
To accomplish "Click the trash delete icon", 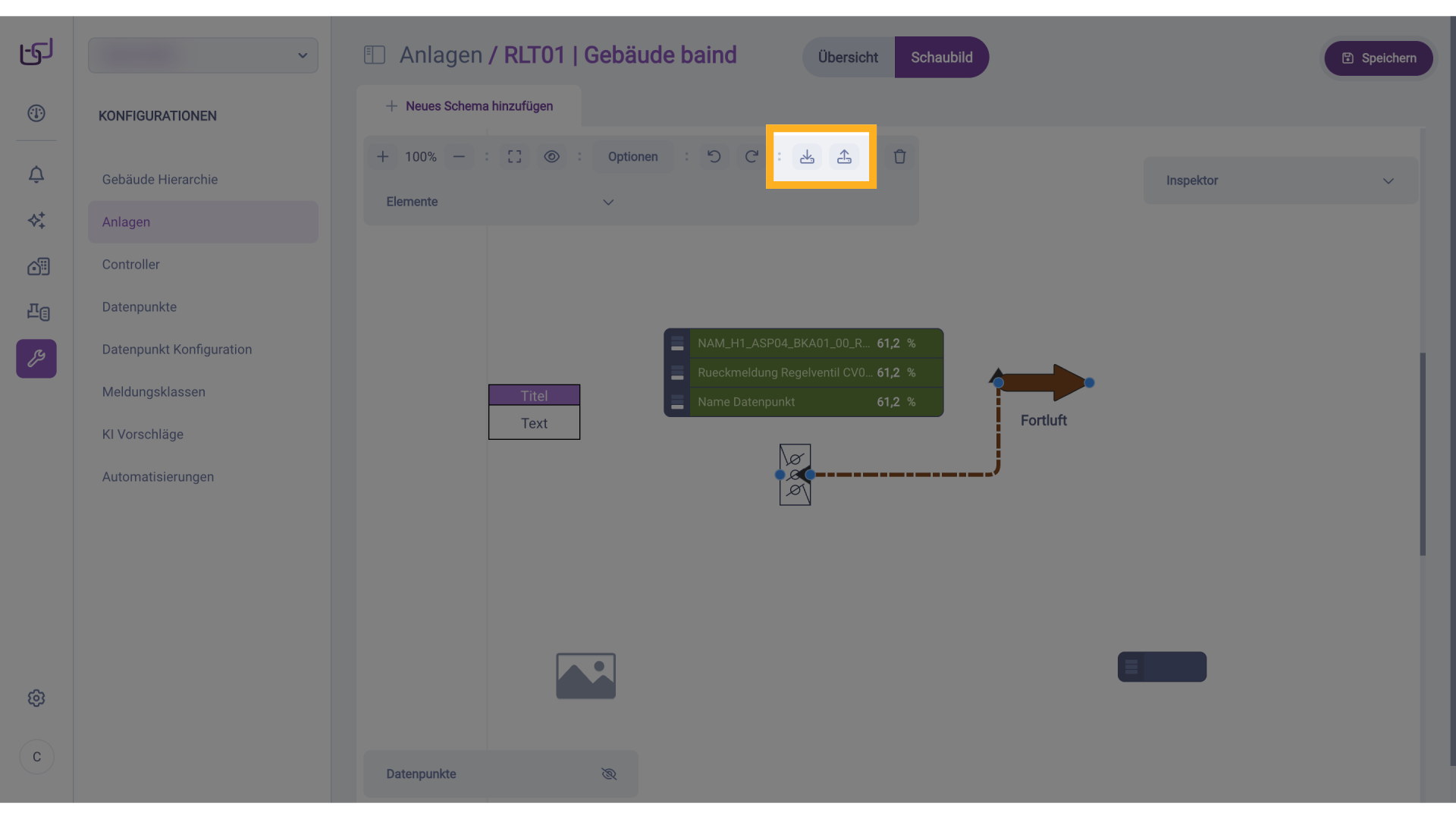I will click(899, 157).
